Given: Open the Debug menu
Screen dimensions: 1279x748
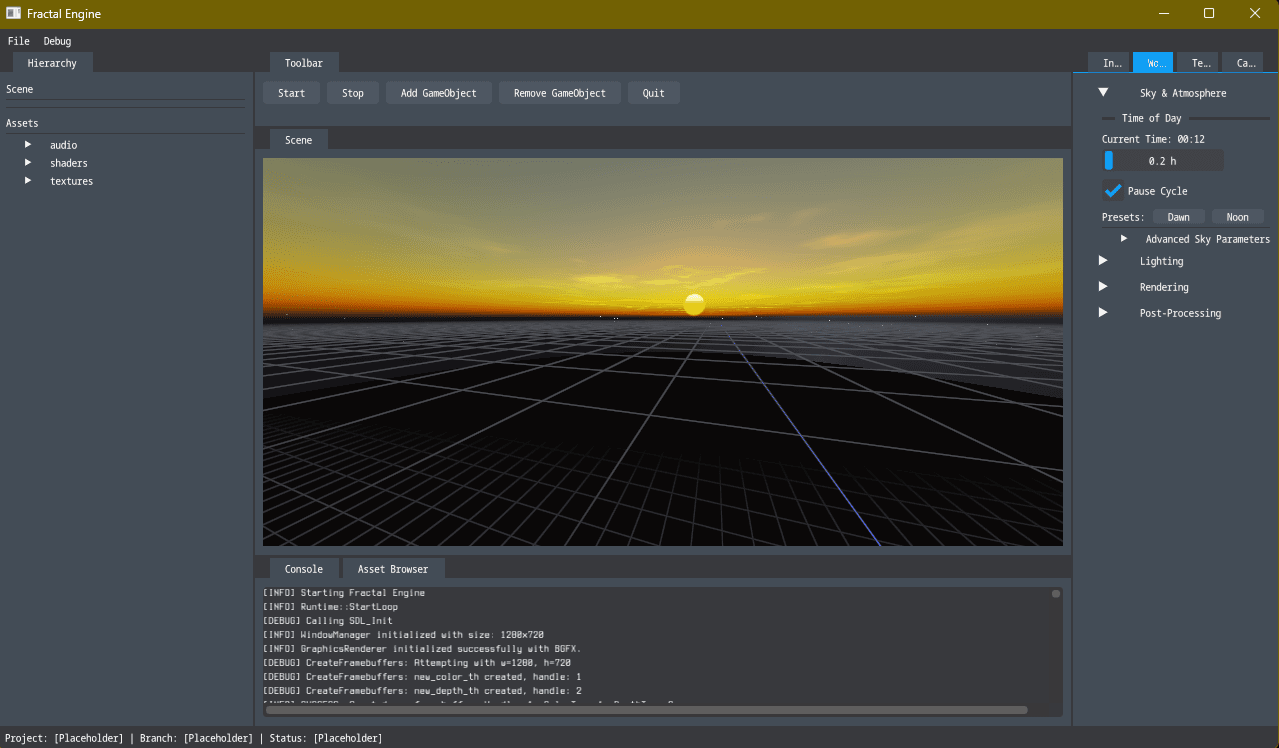Looking at the screenshot, I should click(x=57, y=41).
